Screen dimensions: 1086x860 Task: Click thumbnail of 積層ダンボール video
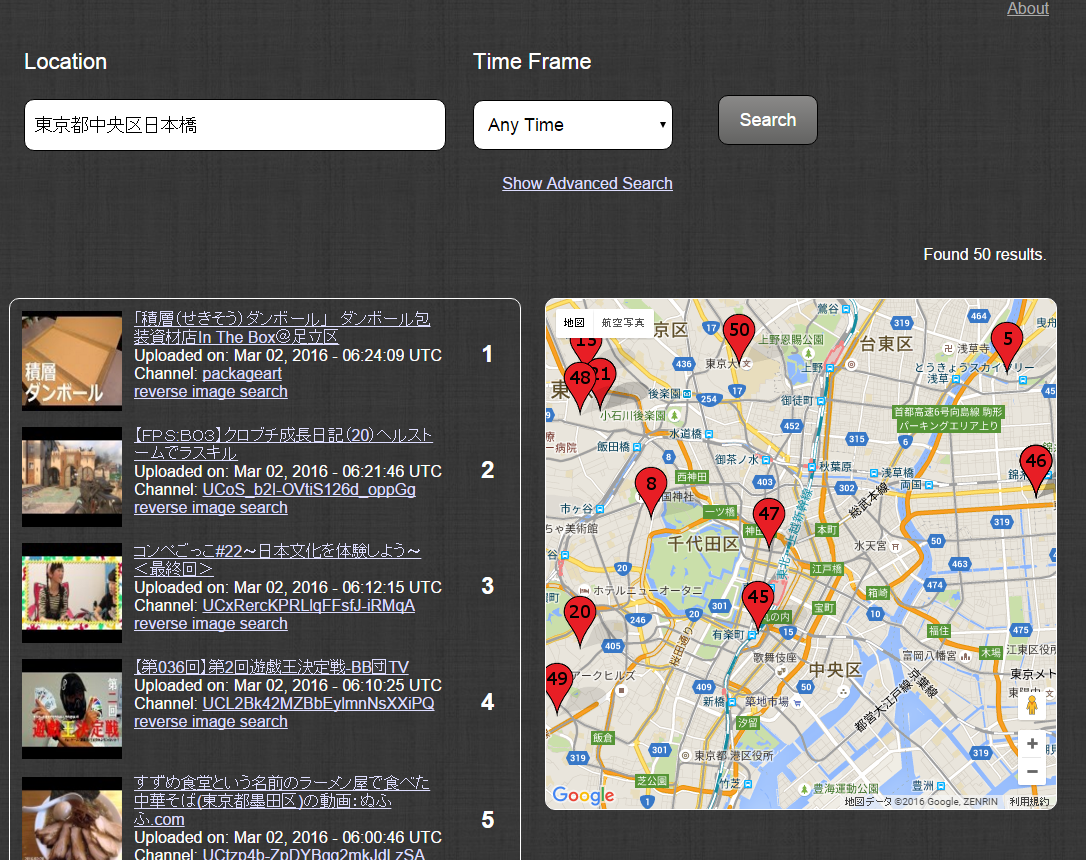click(72, 361)
